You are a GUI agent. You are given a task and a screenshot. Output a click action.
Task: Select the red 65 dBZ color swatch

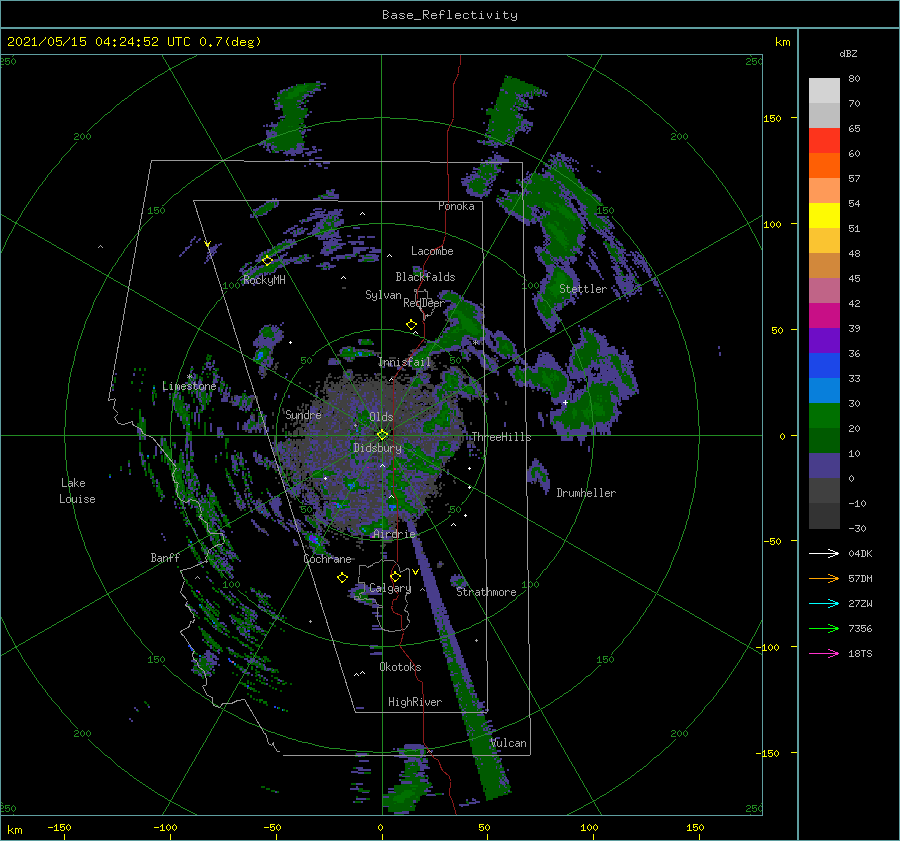(x=824, y=141)
